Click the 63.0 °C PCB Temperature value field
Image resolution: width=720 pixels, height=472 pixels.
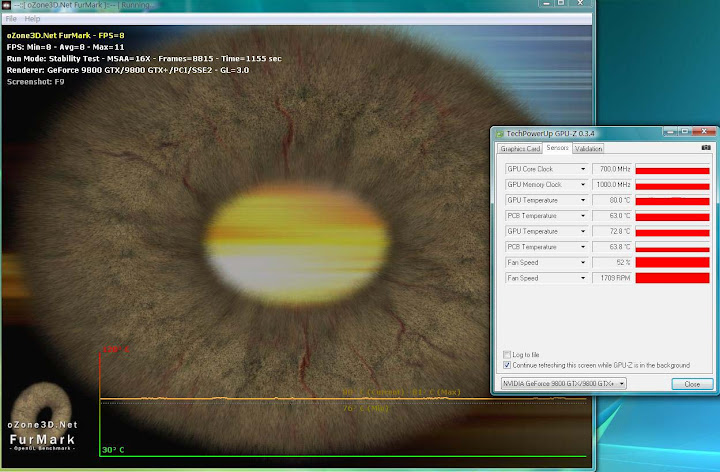coord(612,216)
